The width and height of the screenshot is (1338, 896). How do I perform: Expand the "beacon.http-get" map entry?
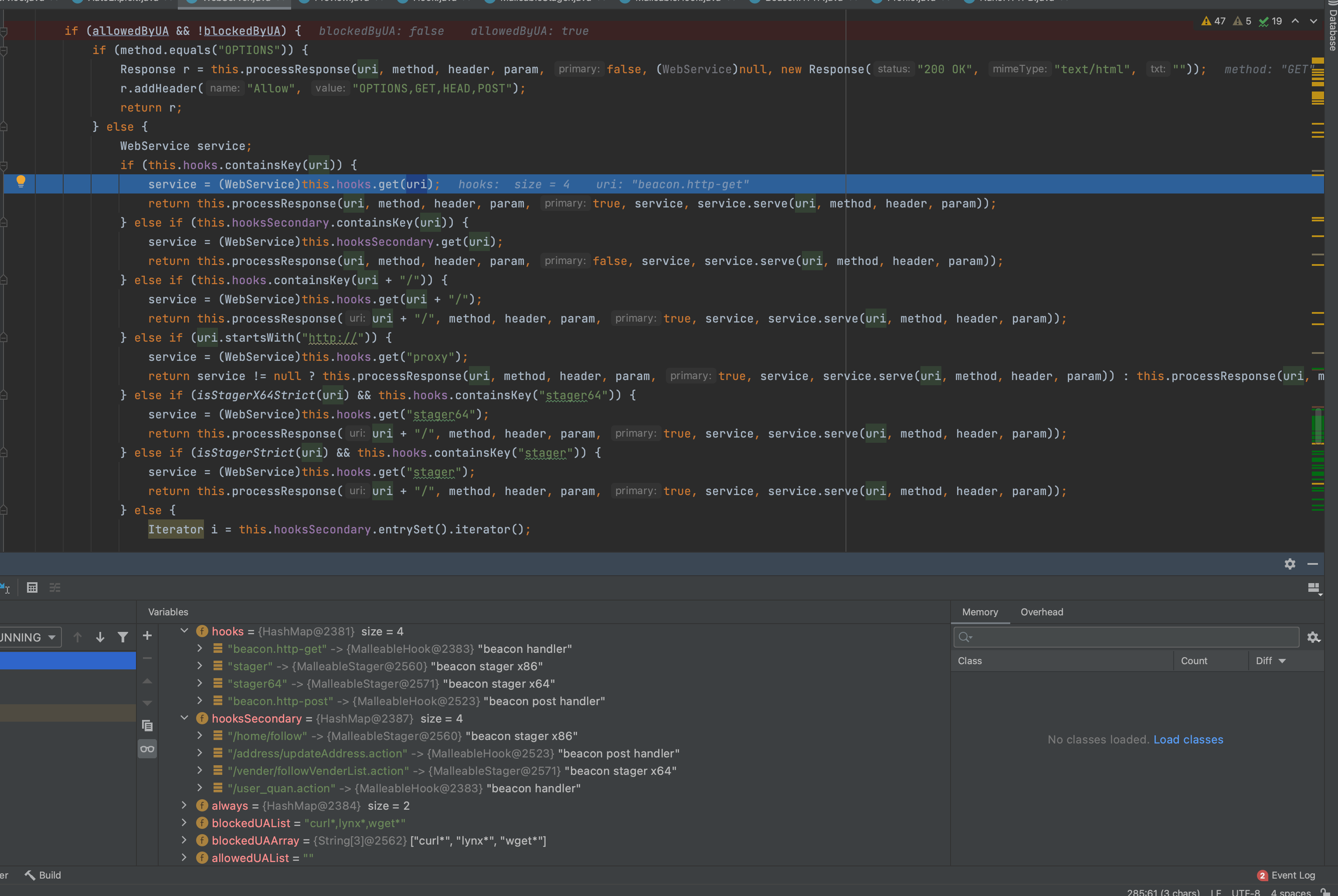[x=199, y=648]
